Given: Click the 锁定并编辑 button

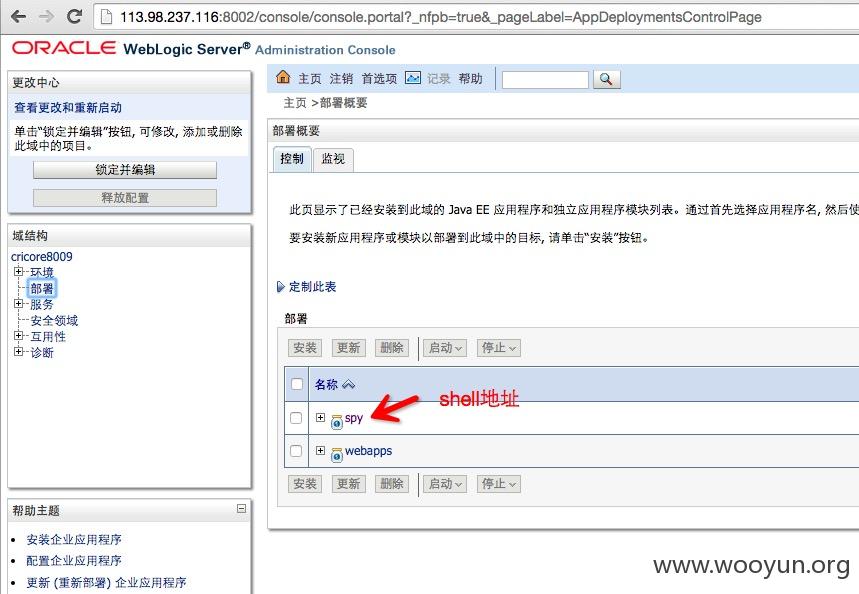Looking at the screenshot, I should [x=125, y=170].
